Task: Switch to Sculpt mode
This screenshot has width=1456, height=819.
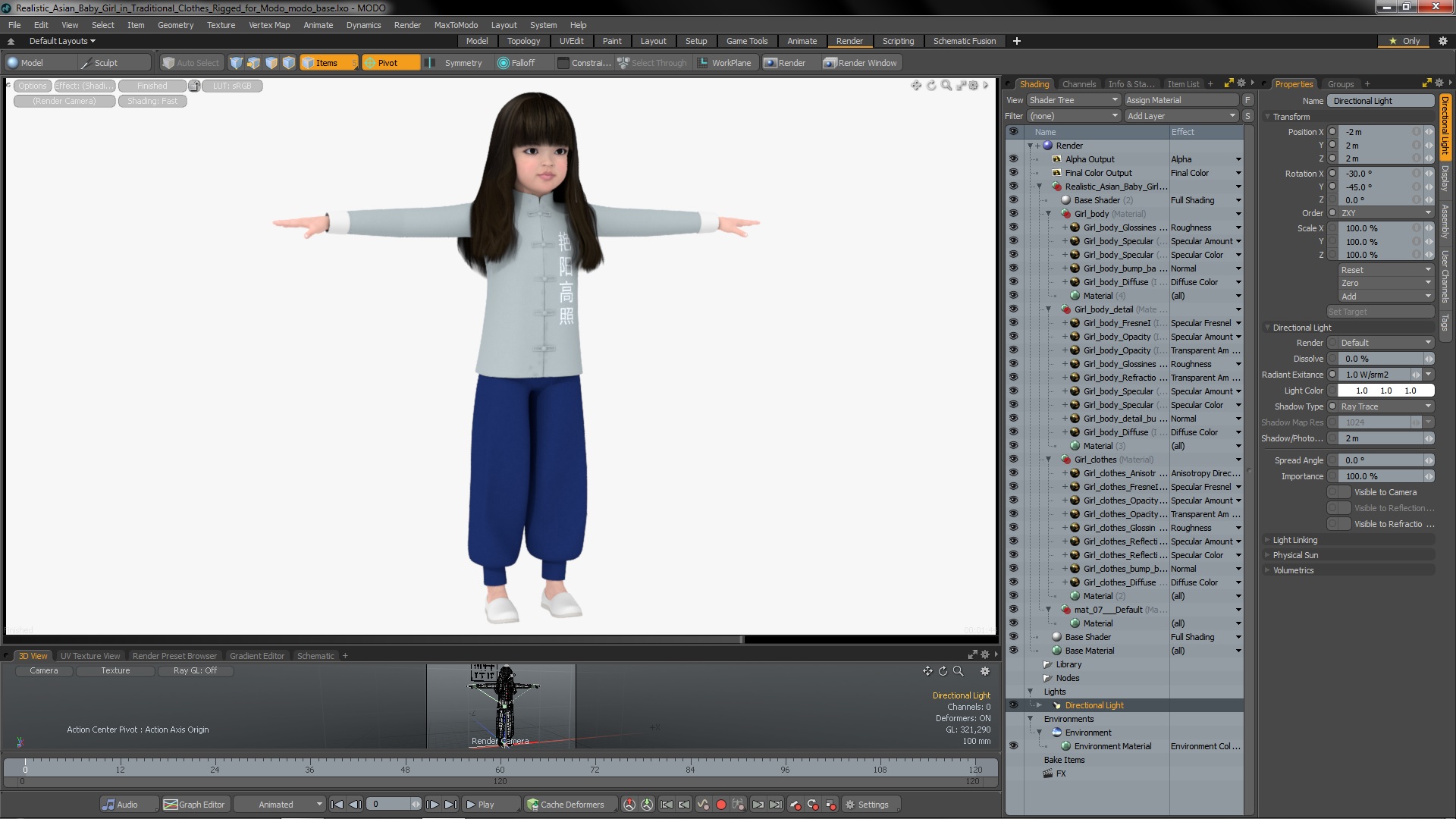Action: 114,63
